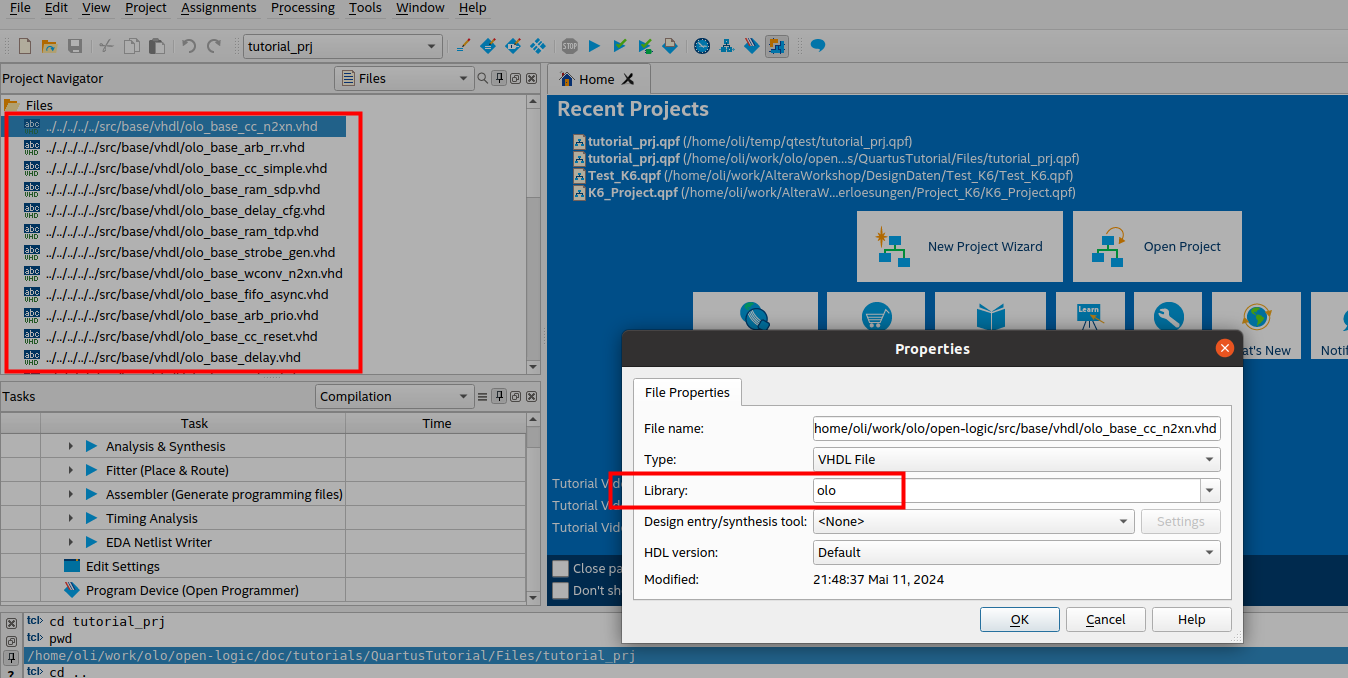Open the Processing menu
Image resolution: width=1348 pixels, height=678 pixels.
pyautogui.click(x=302, y=8)
